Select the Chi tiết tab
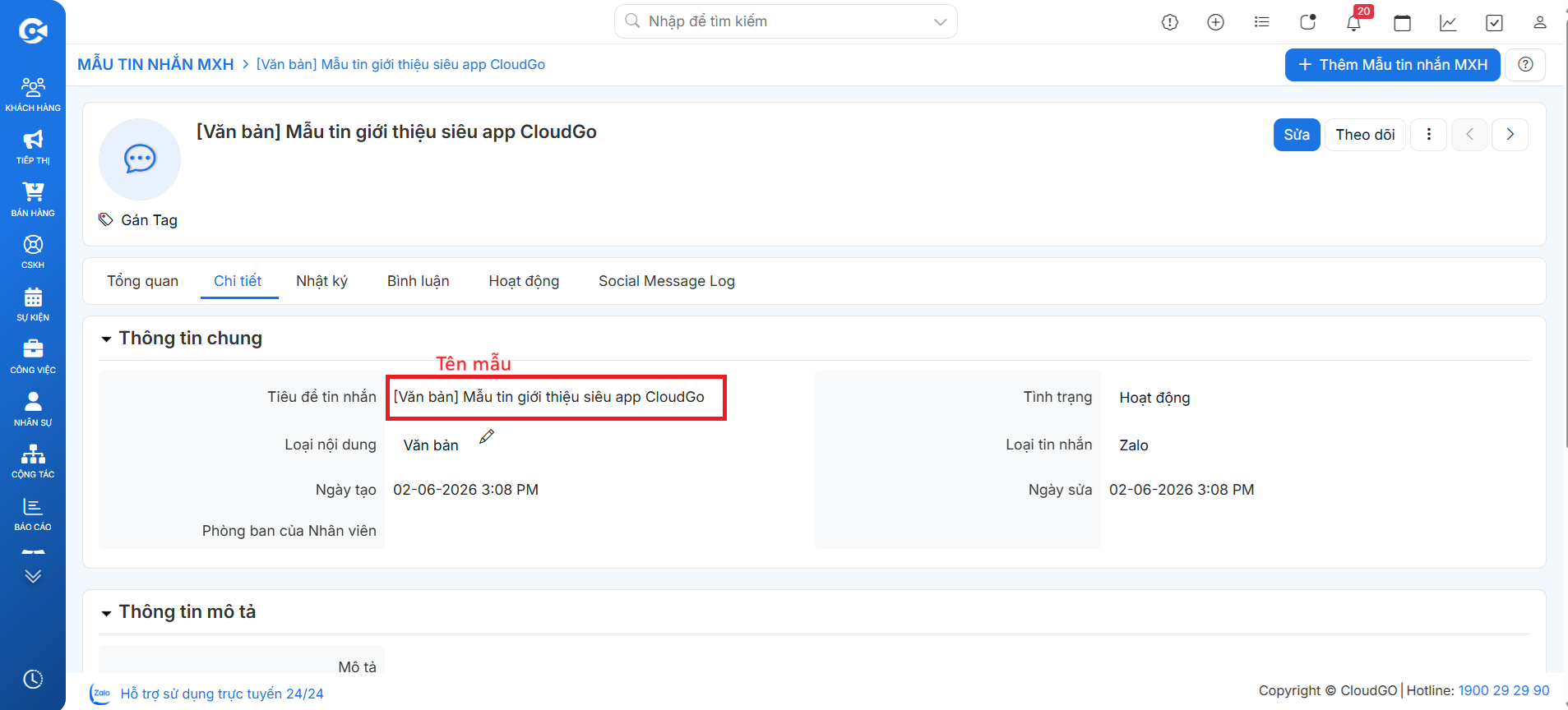 click(x=238, y=281)
